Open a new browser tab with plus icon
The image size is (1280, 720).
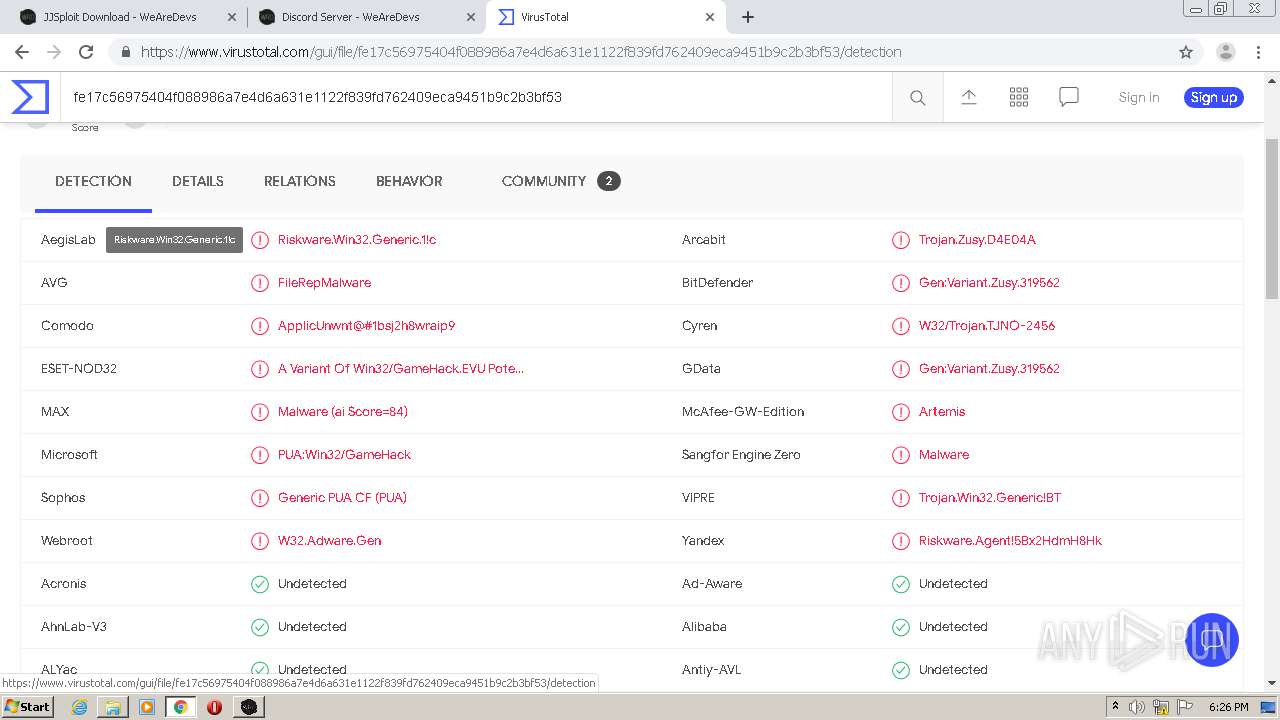748,17
